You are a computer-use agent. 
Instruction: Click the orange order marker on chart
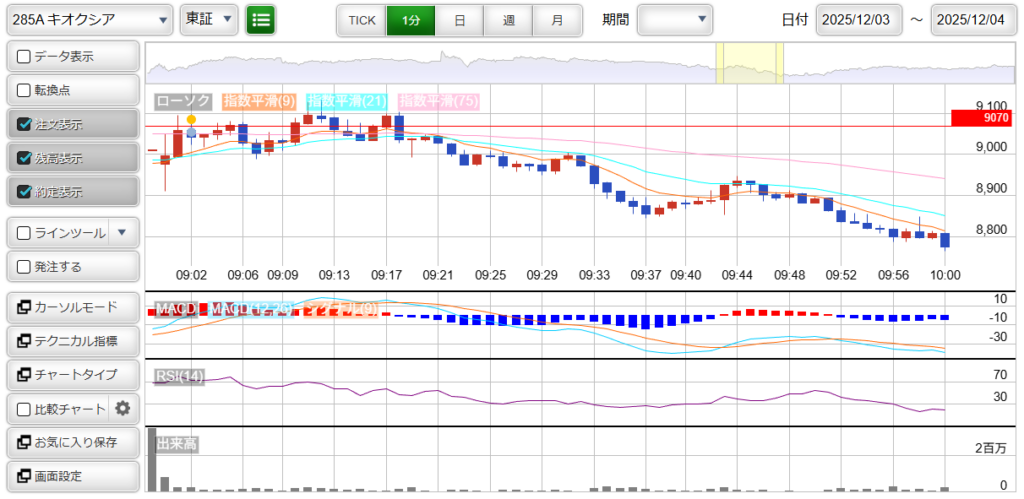191,119
